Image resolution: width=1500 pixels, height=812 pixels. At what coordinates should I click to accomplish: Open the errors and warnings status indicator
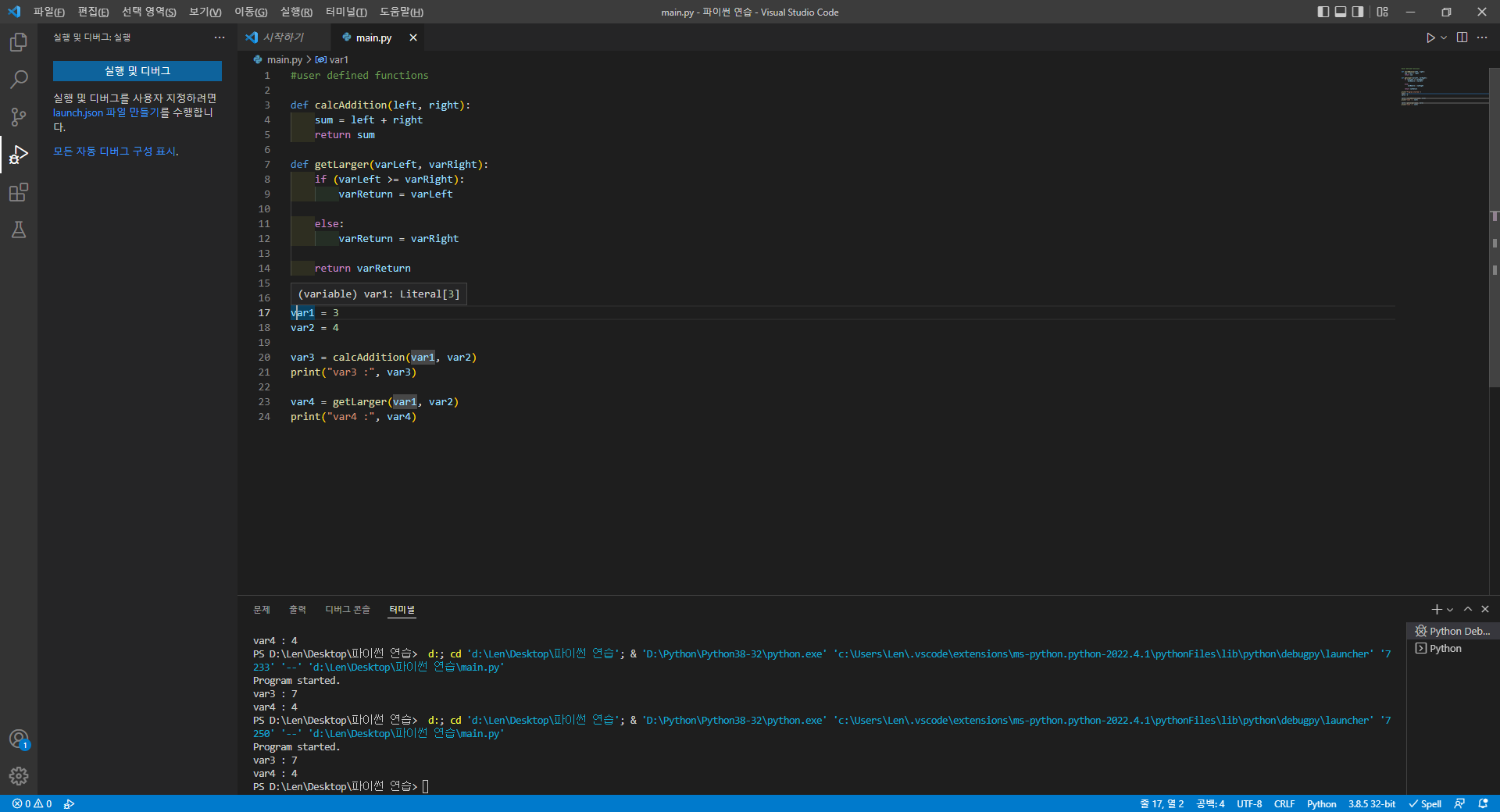pos(32,803)
